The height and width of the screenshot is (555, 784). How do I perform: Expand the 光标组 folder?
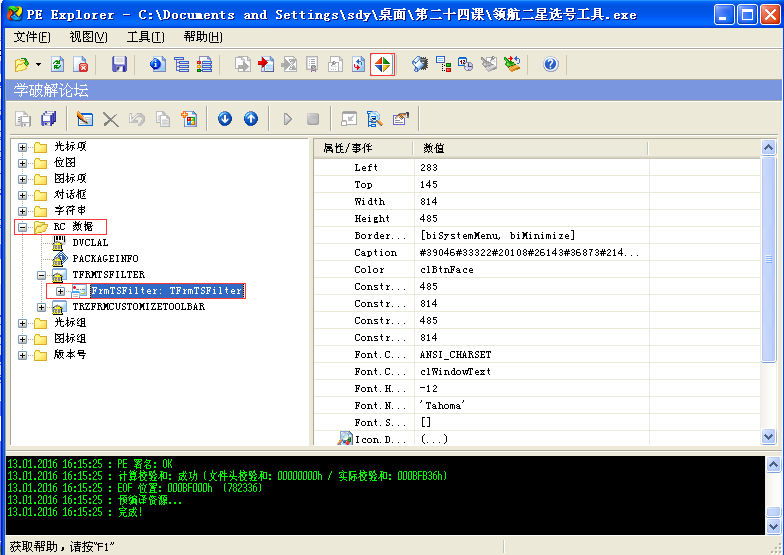click(22, 323)
